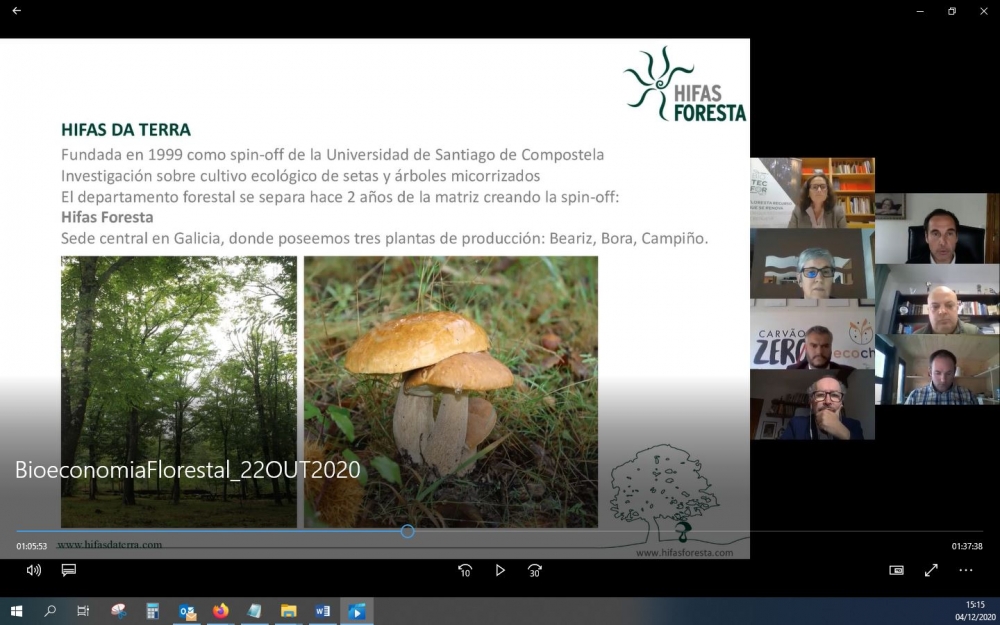This screenshot has height=625, width=1000.
Task: Launch Snipping Tool from the taskbar
Action: tap(119, 611)
